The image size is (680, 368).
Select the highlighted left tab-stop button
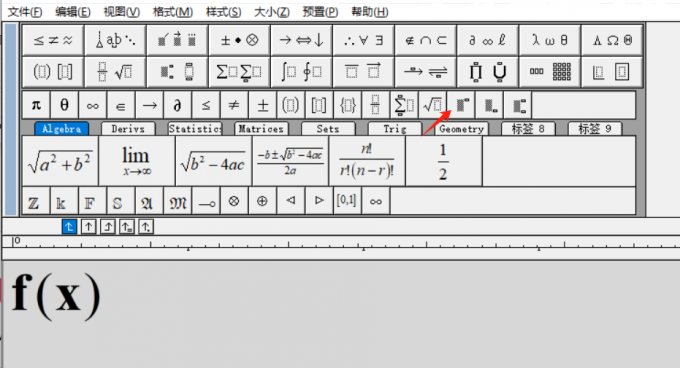[x=69, y=227]
